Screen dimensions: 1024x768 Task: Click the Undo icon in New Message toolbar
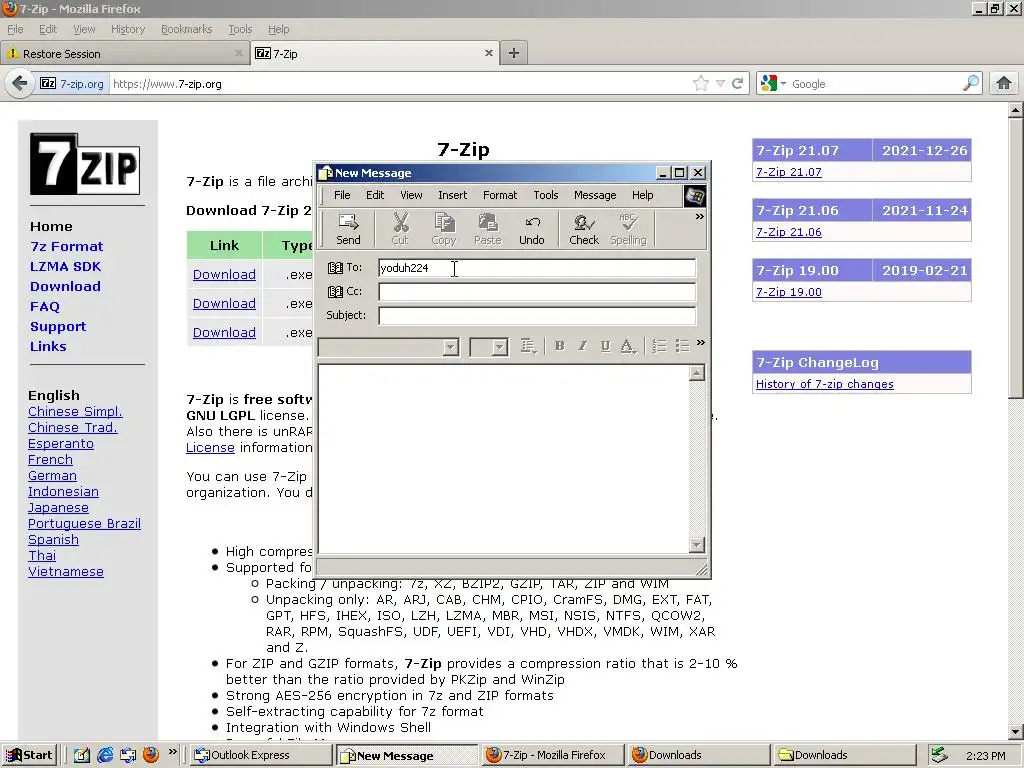click(x=532, y=229)
